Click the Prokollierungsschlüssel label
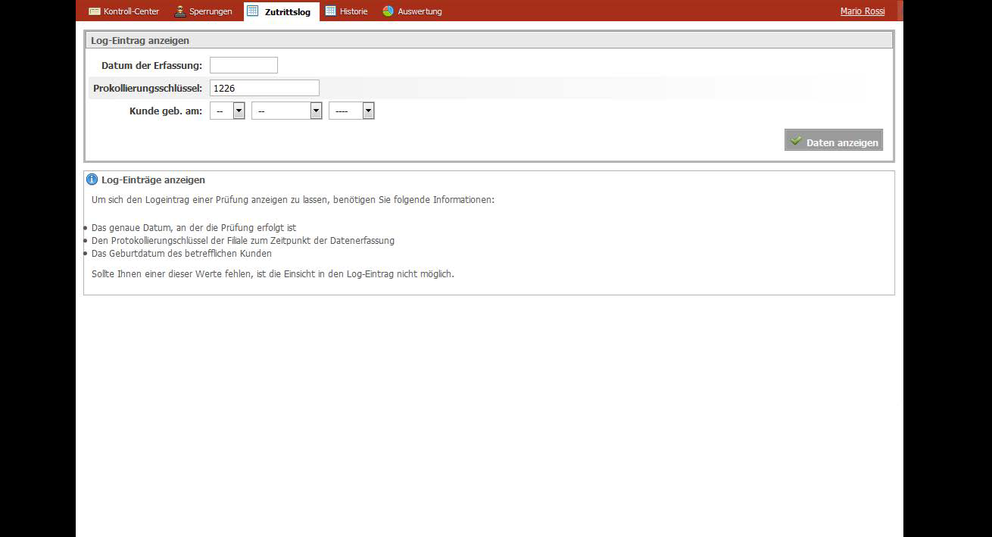 point(147,88)
